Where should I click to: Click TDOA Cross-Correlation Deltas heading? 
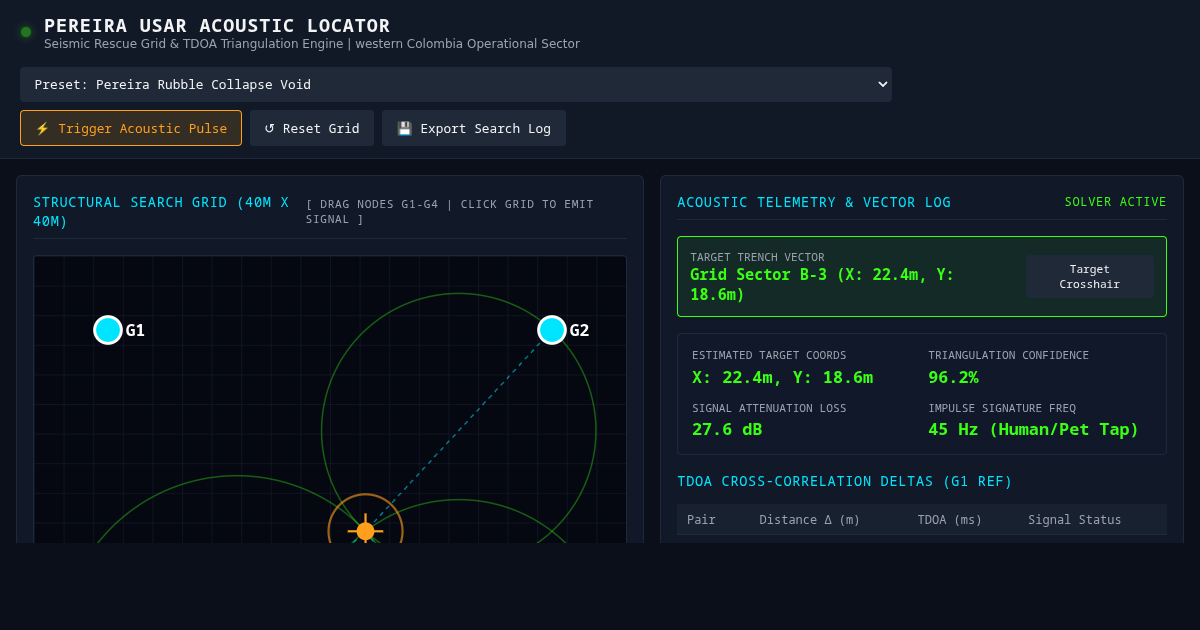pos(845,481)
